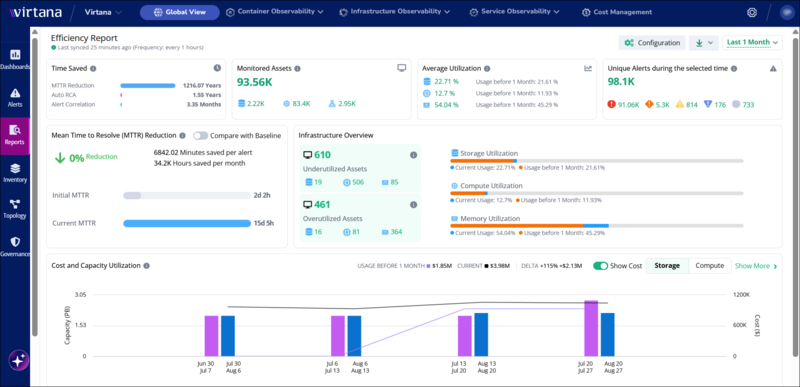
Task: Click the blue alert icon 176
Action: point(708,104)
